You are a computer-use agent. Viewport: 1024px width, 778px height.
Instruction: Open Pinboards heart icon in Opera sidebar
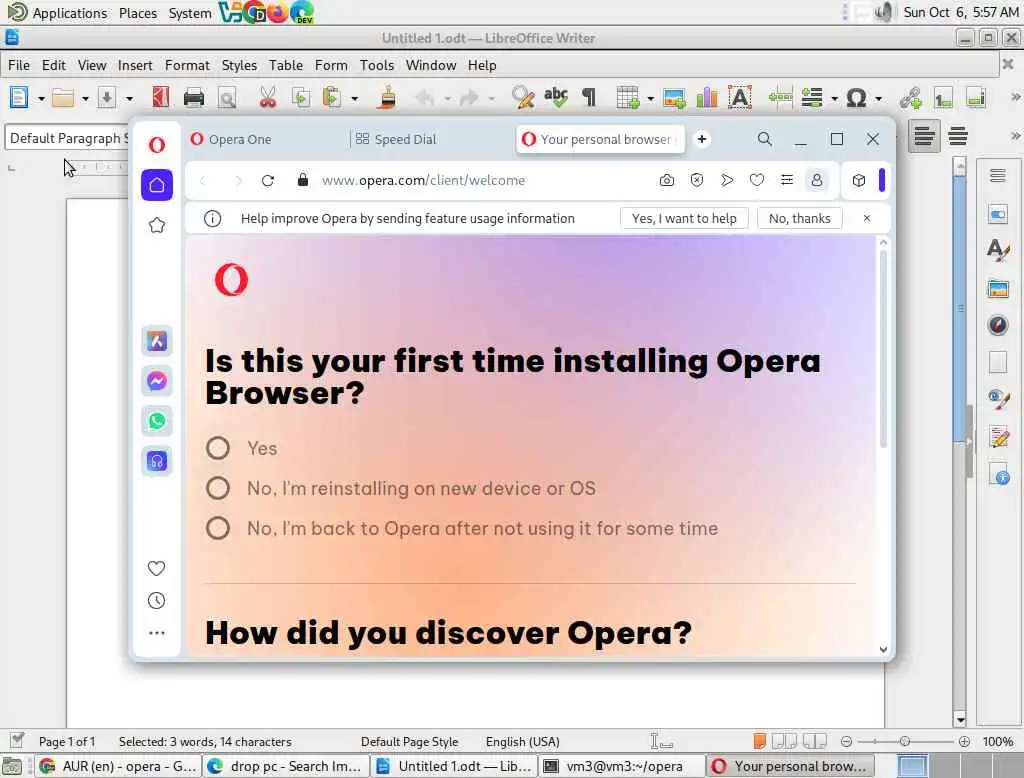point(157,568)
